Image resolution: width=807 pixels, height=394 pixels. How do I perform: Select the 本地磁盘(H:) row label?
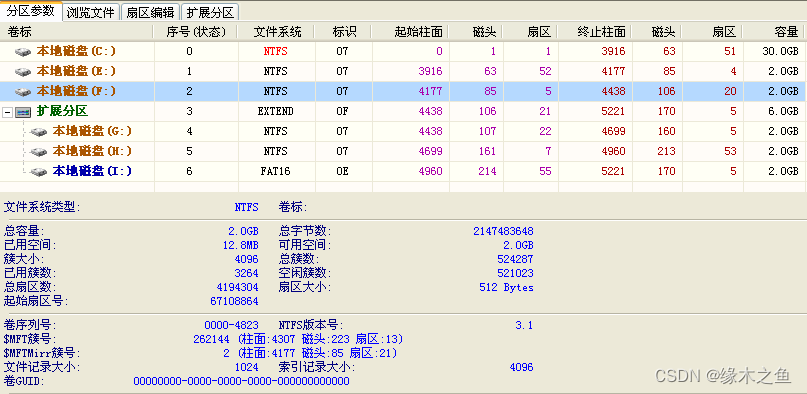(92, 151)
